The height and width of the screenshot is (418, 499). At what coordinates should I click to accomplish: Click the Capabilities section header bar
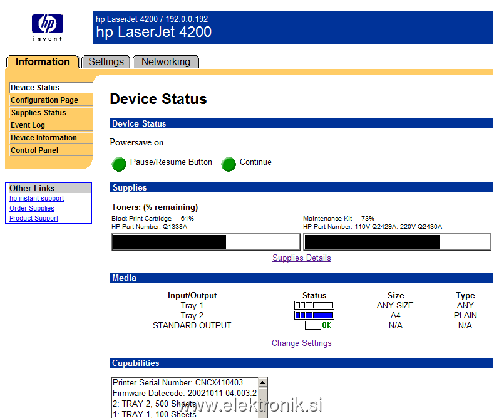[301, 363]
